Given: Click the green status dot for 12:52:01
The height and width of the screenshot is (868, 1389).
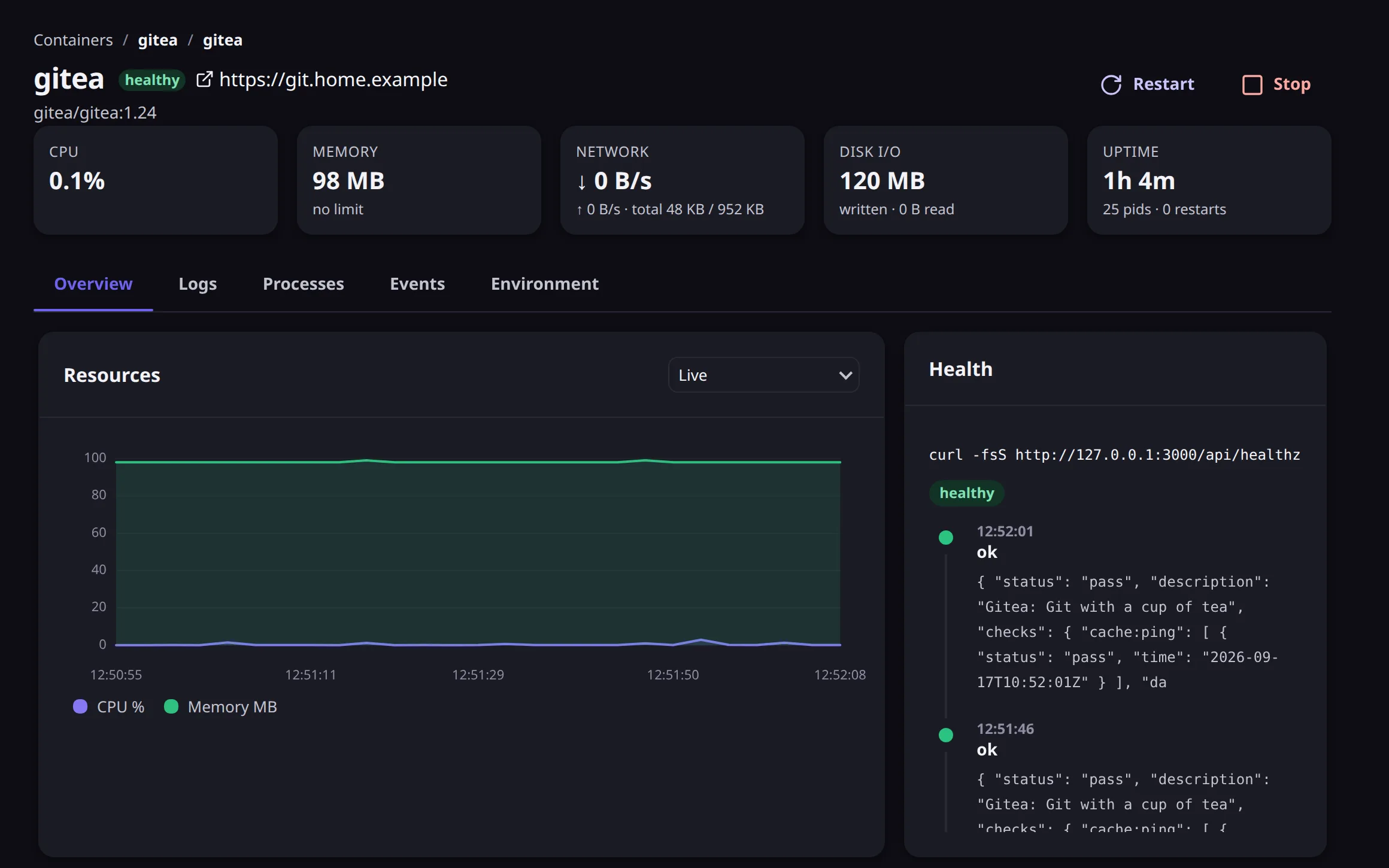Looking at the screenshot, I should [x=946, y=537].
